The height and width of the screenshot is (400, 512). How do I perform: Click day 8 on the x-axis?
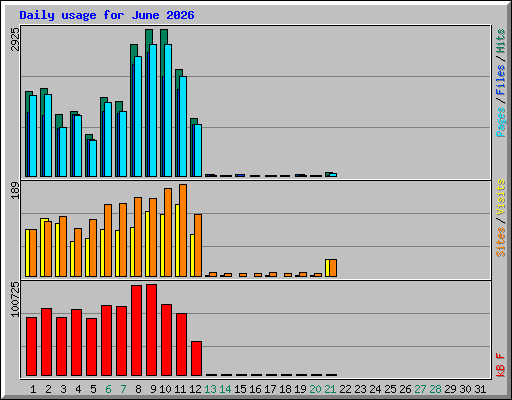coord(138,389)
